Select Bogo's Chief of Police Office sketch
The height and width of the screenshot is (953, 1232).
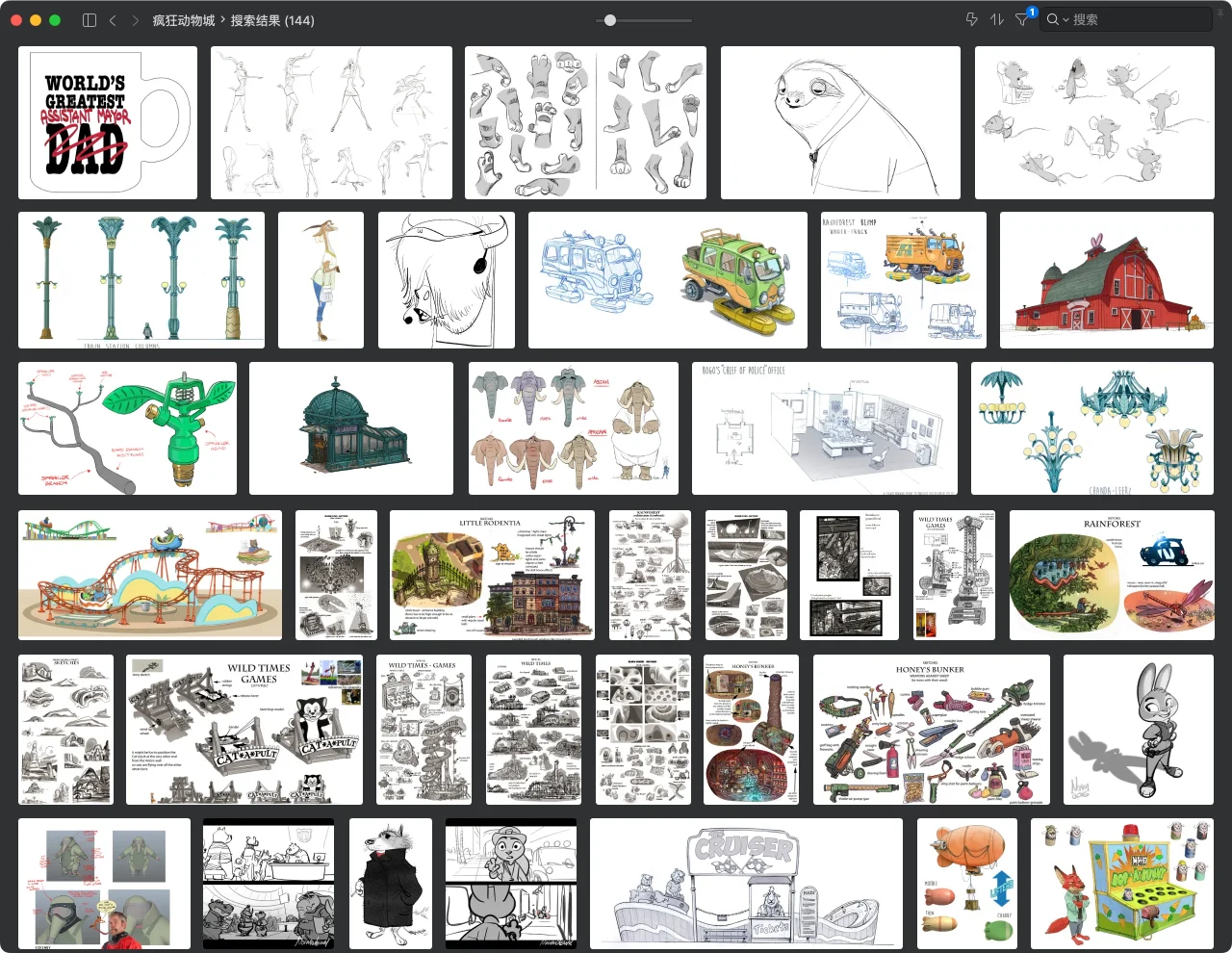pyautogui.click(x=825, y=428)
